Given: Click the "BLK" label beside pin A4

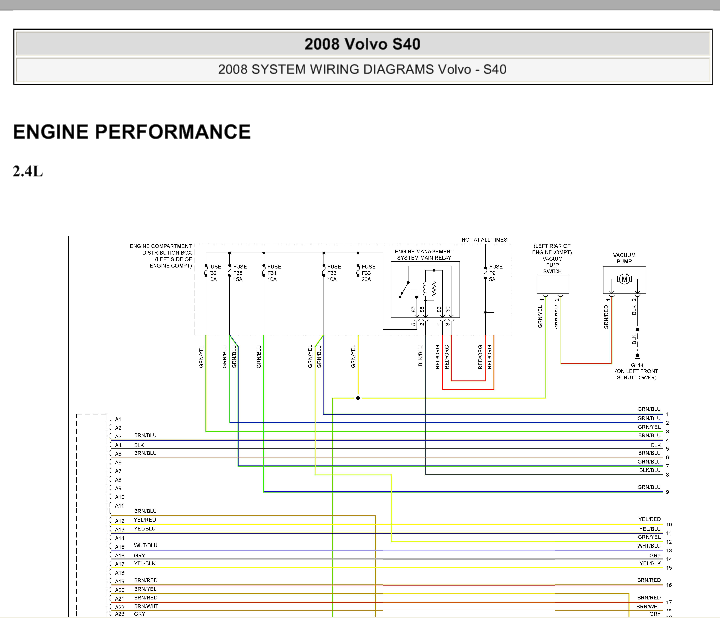Looking at the screenshot, I should point(139,445).
